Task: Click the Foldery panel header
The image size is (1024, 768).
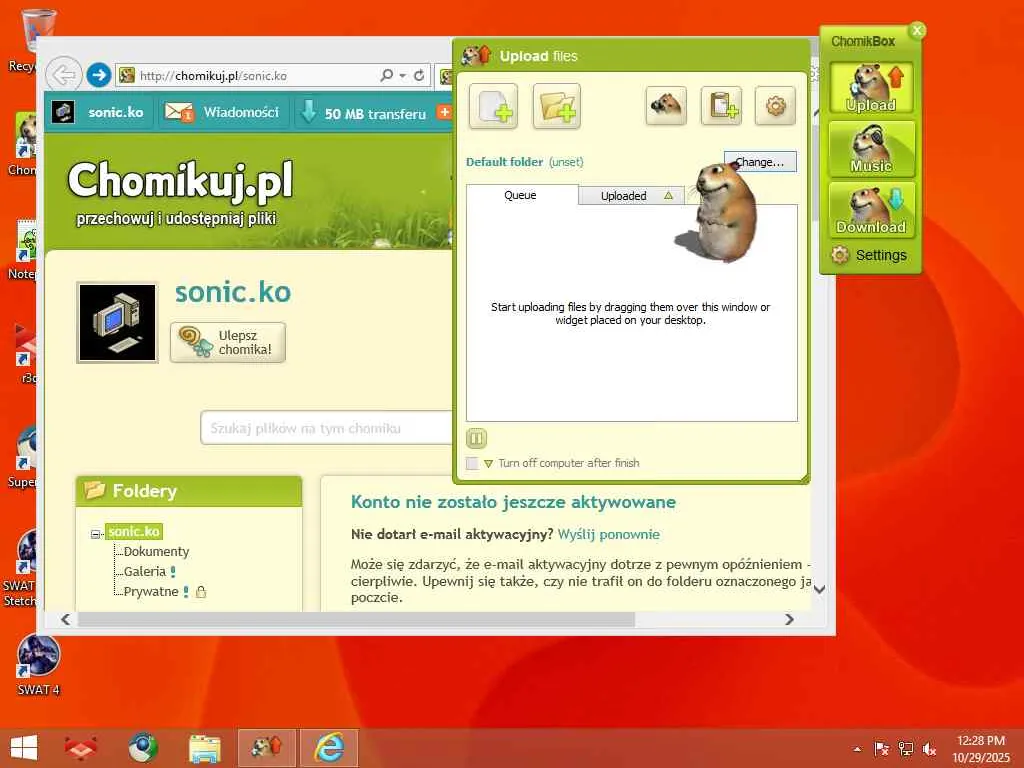Action: point(189,490)
